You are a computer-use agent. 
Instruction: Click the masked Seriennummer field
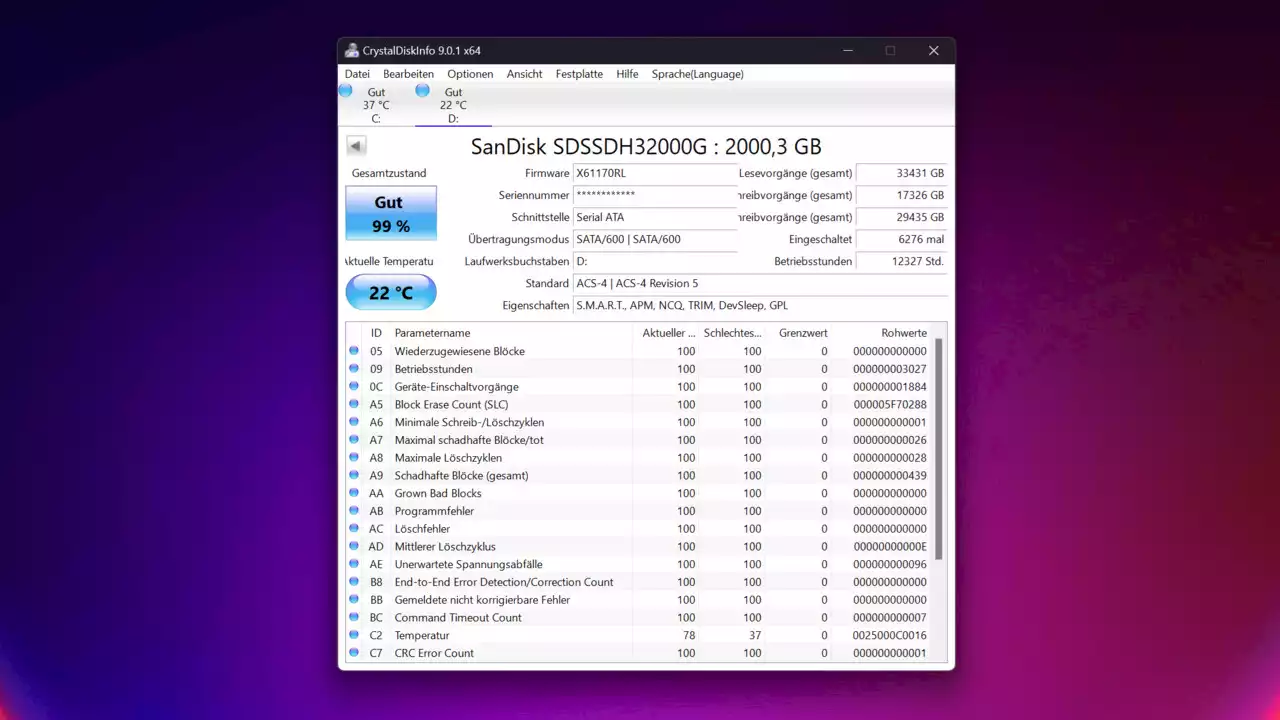click(x=655, y=195)
